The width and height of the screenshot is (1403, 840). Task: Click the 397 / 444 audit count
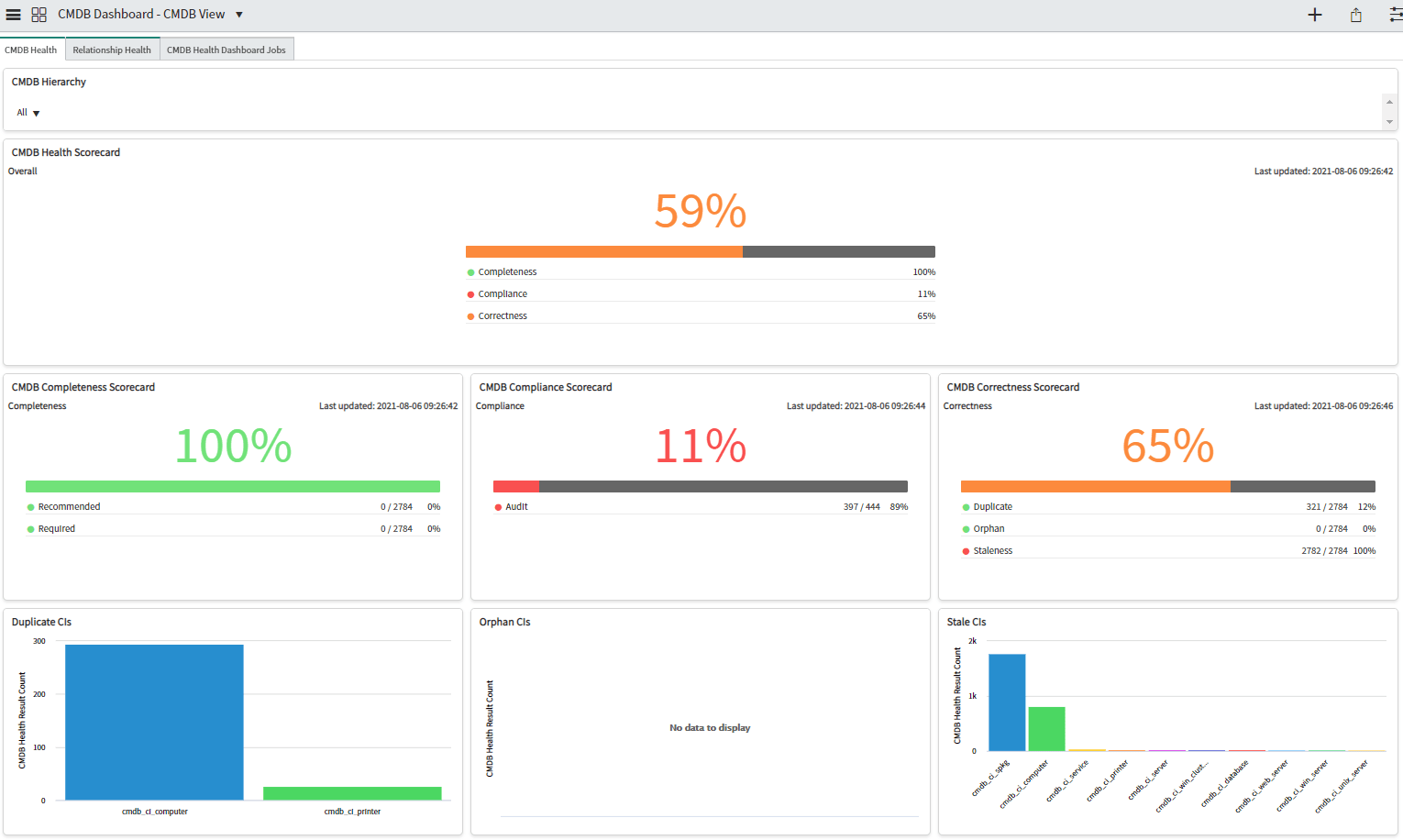pyautogui.click(x=861, y=507)
